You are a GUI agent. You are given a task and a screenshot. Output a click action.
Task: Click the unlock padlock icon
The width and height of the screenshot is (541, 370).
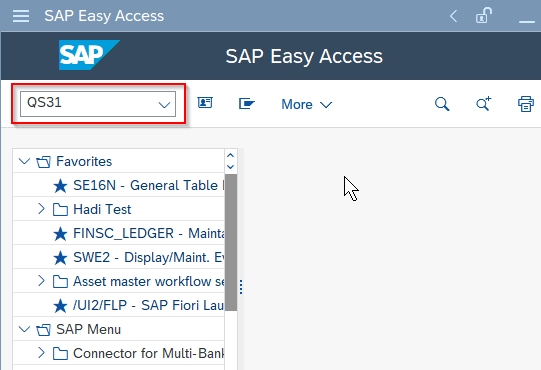pyautogui.click(x=484, y=16)
